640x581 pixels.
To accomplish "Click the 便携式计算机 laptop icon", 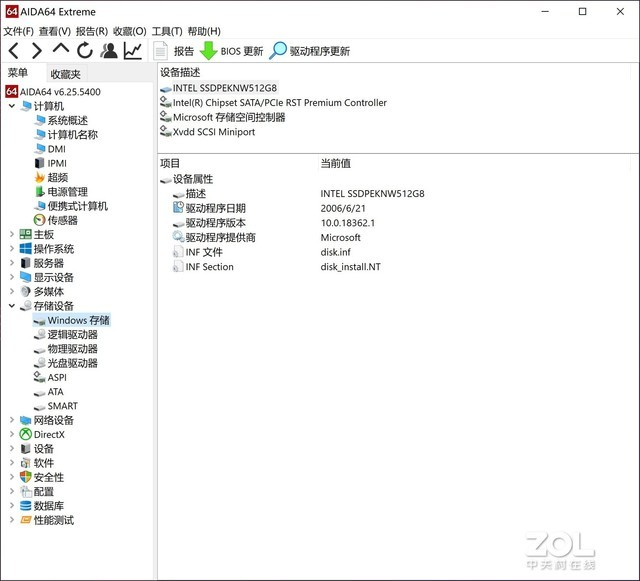I will (40, 206).
